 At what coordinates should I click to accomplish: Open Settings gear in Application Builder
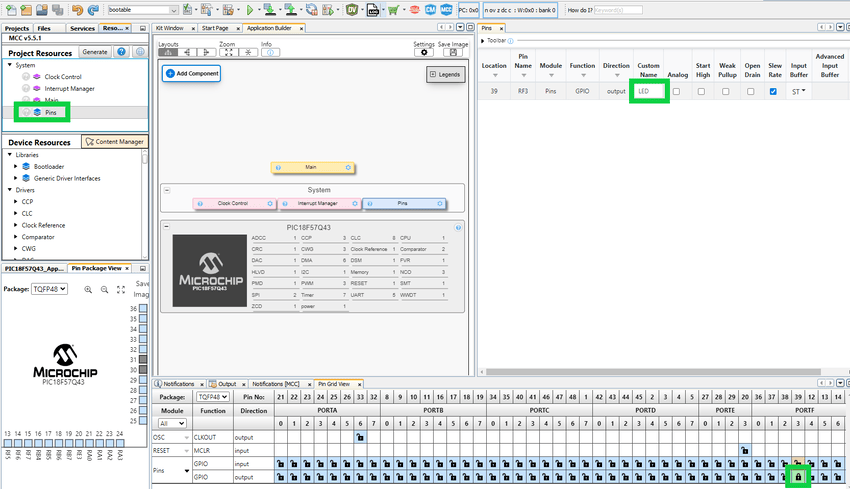point(424,53)
